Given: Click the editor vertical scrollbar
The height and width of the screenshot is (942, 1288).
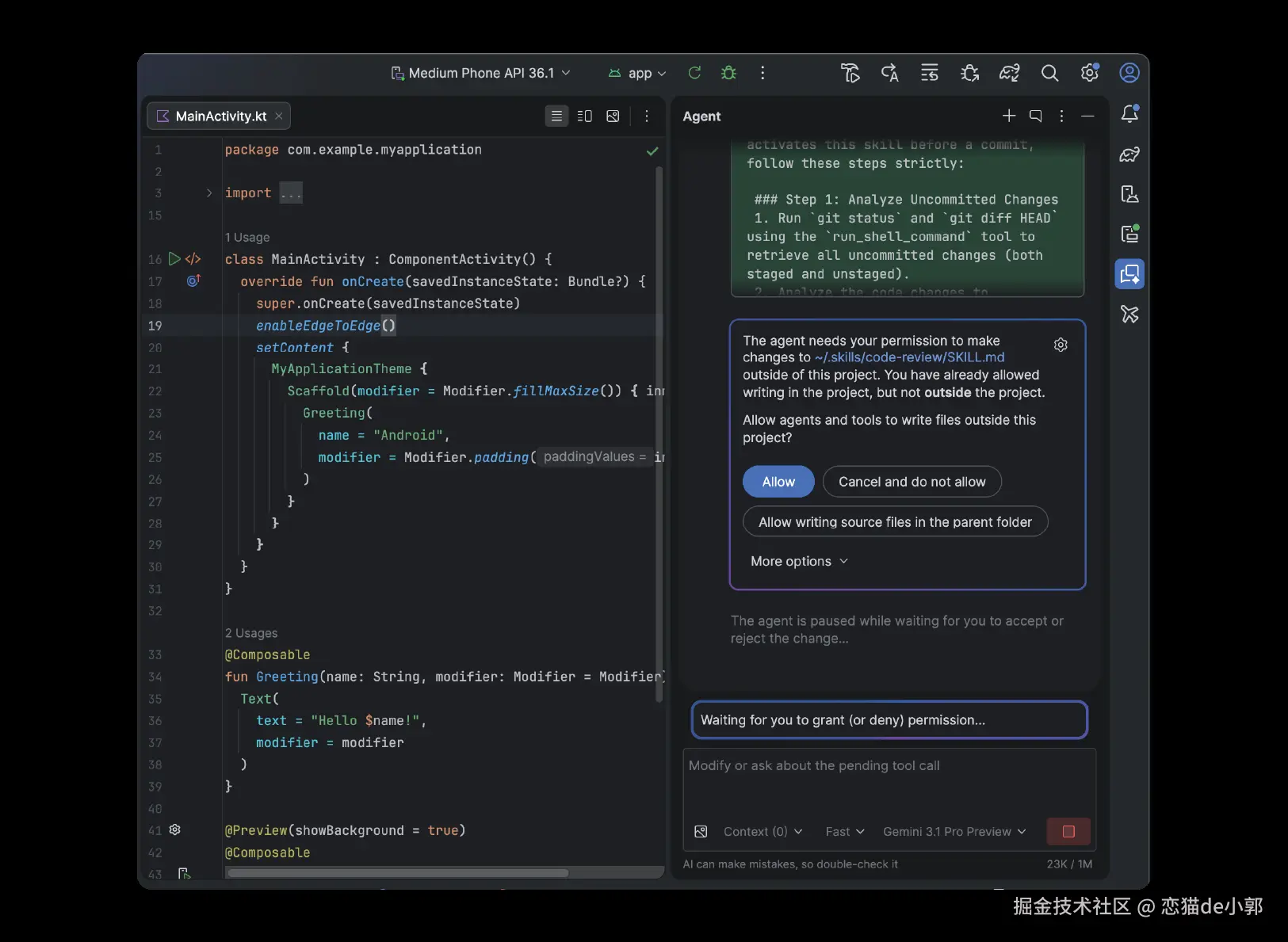Looking at the screenshot, I should pos(659,434).
